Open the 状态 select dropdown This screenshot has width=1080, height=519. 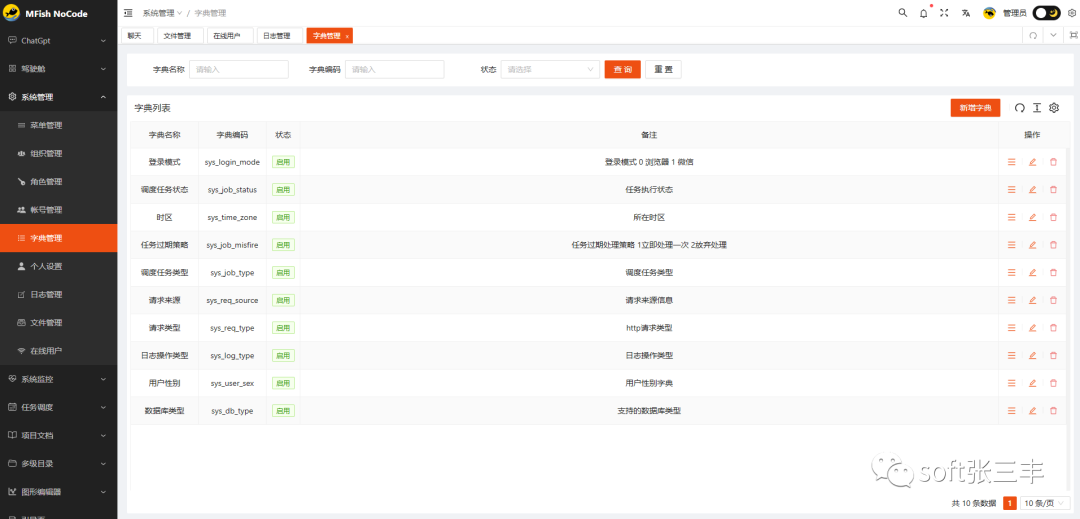click(x=550, y=70)
